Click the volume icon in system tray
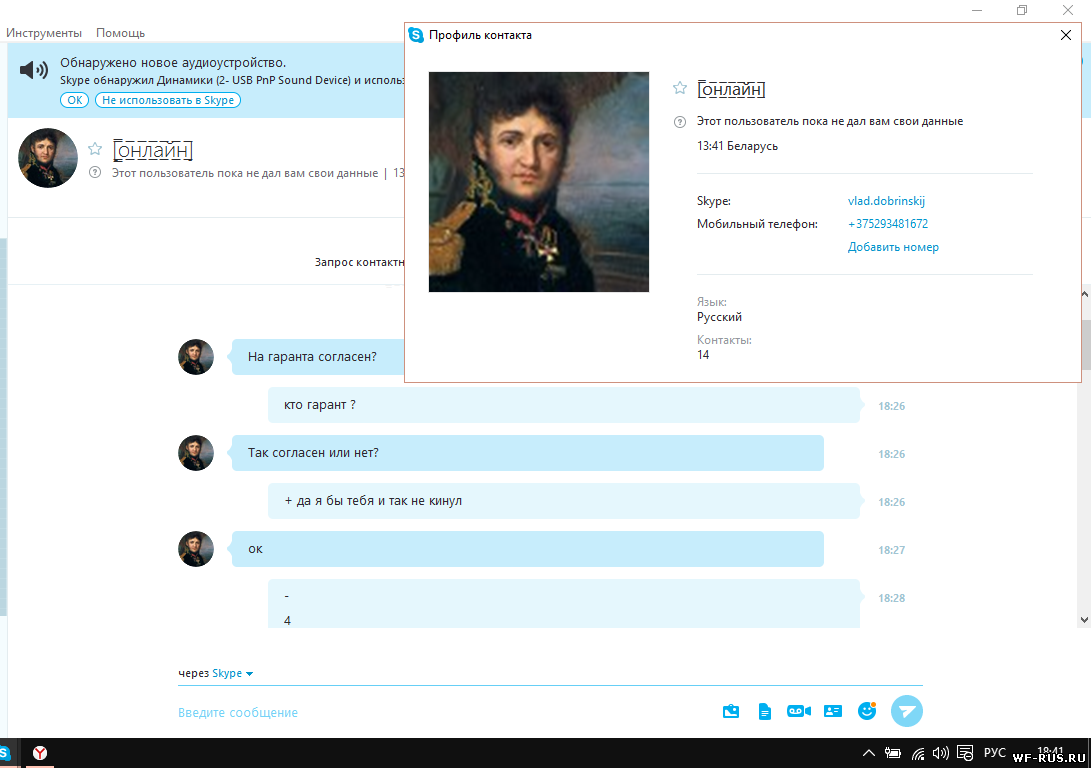 tap(939, 753)
